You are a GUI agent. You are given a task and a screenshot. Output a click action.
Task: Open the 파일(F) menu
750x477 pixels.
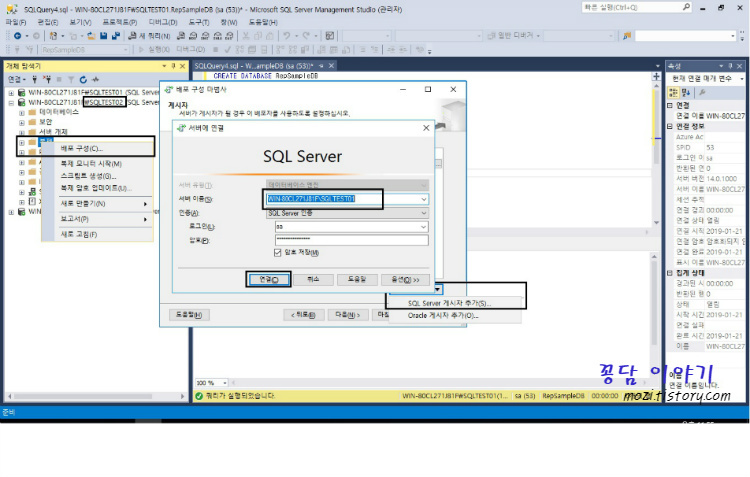(16, 22)
